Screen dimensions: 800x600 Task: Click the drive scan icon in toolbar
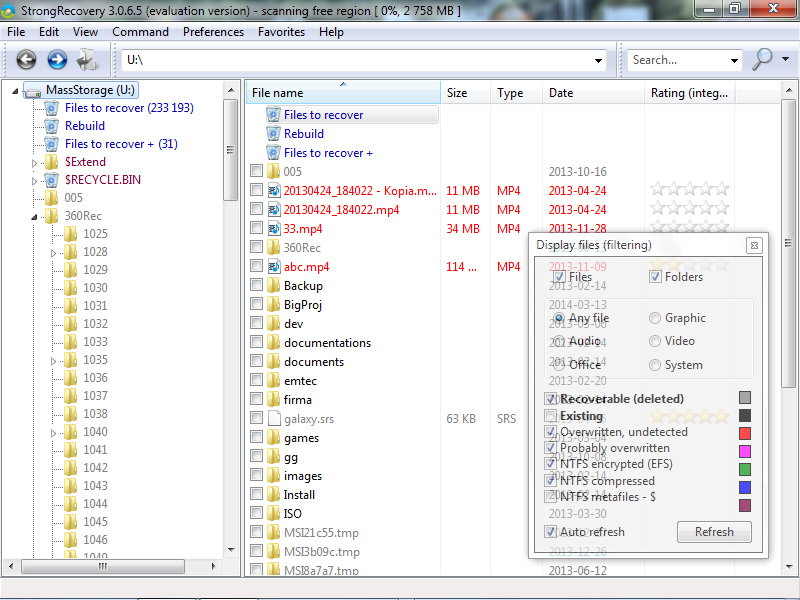coord(88,60)
